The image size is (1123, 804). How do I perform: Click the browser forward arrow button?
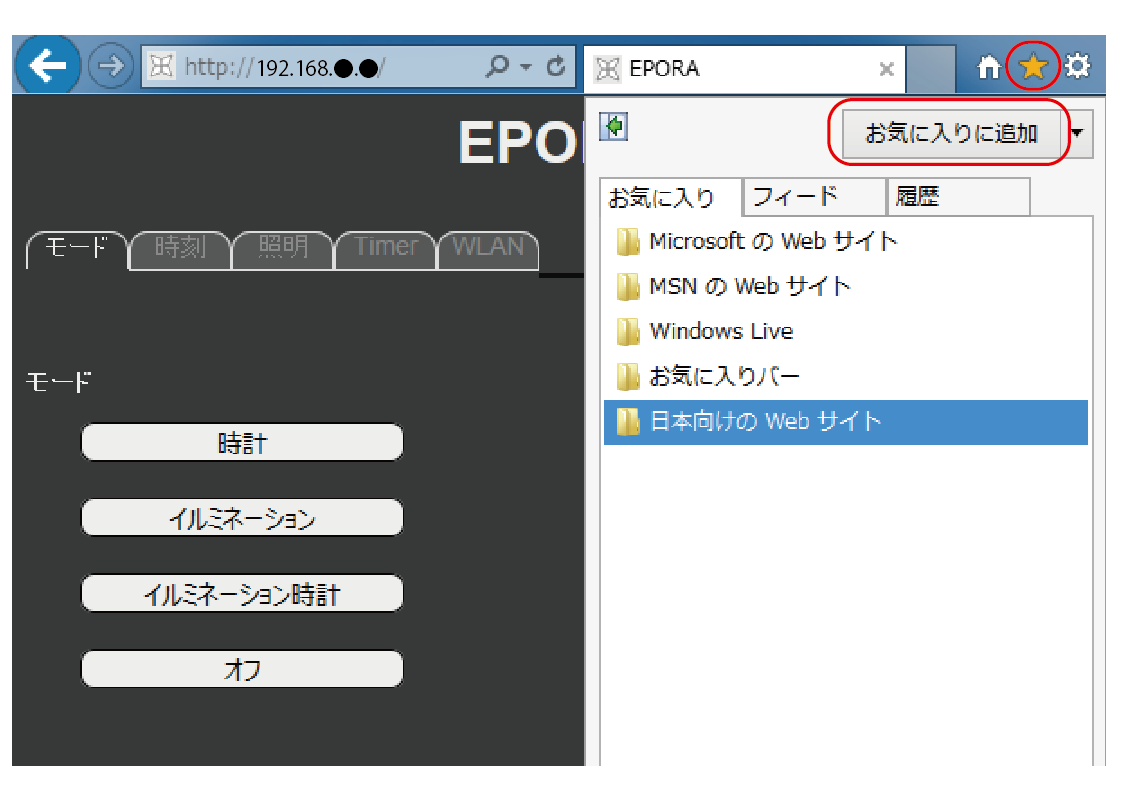(x=110, y=67)
